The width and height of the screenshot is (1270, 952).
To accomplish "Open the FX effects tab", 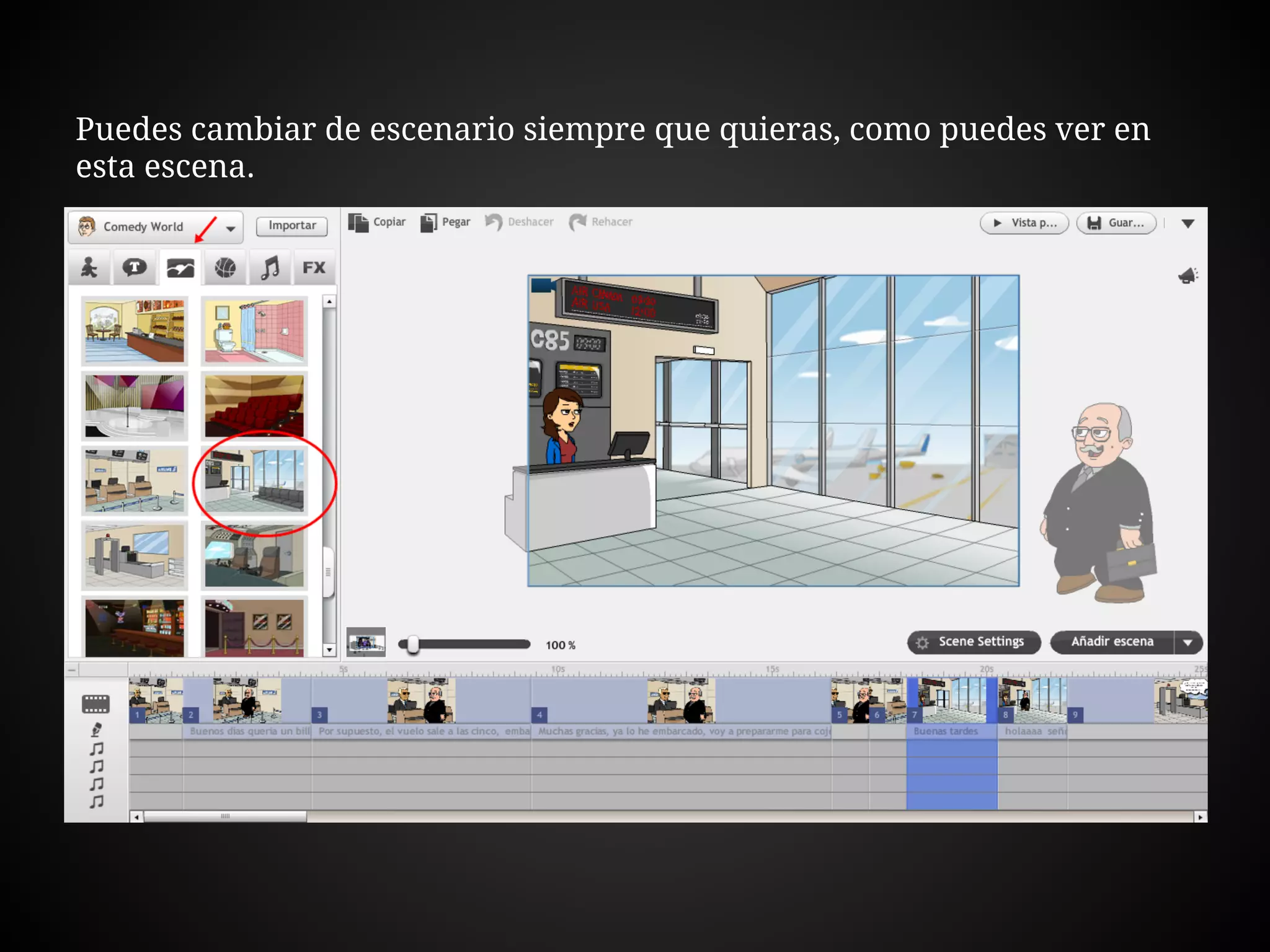I will (314, 268).
